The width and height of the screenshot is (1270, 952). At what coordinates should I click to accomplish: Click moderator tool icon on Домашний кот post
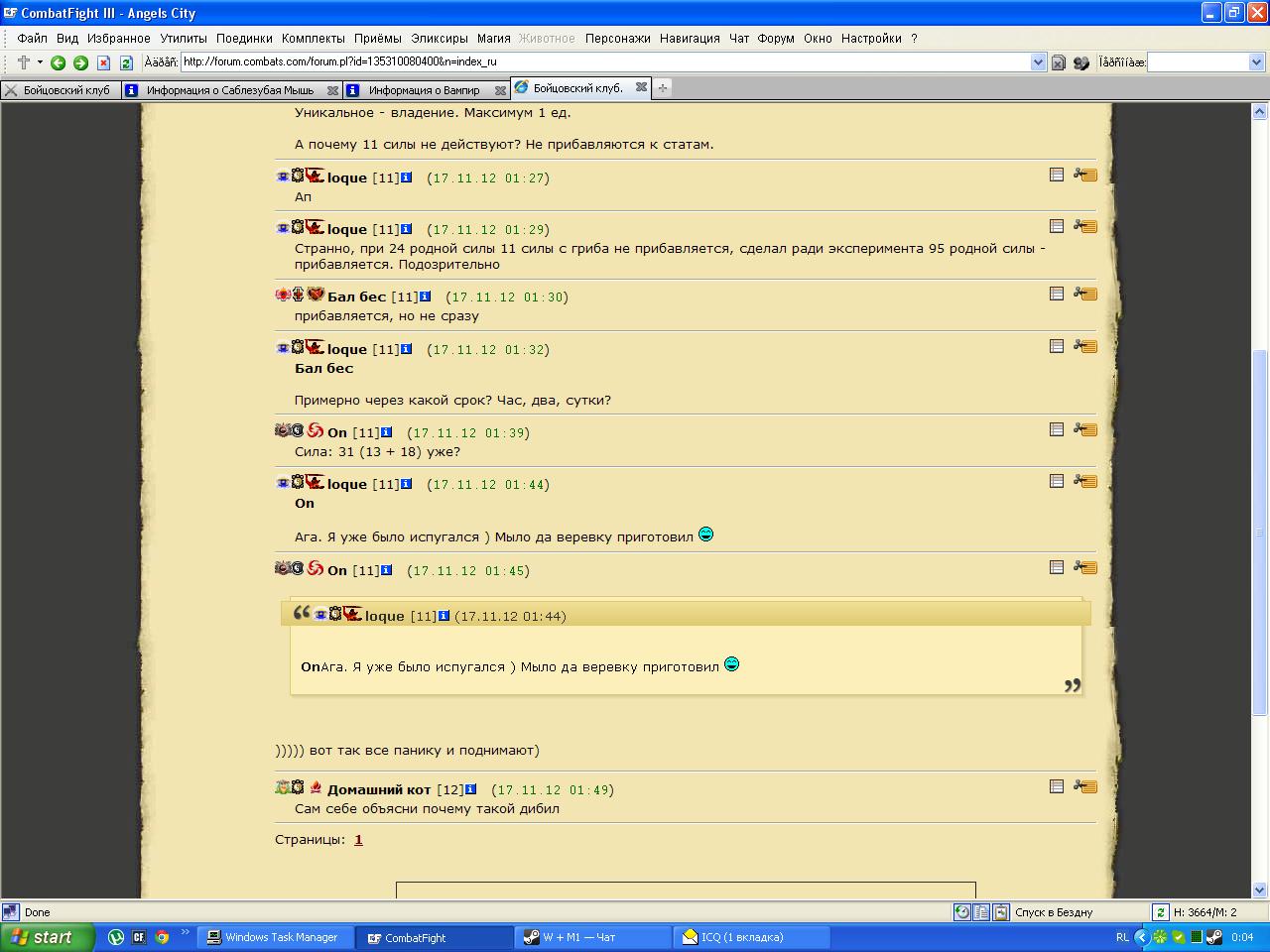1085,786
